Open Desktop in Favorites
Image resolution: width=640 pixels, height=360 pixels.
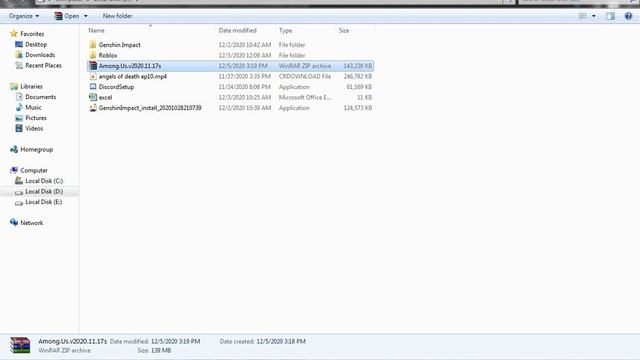pyautogui.click(x=36, y=44)
